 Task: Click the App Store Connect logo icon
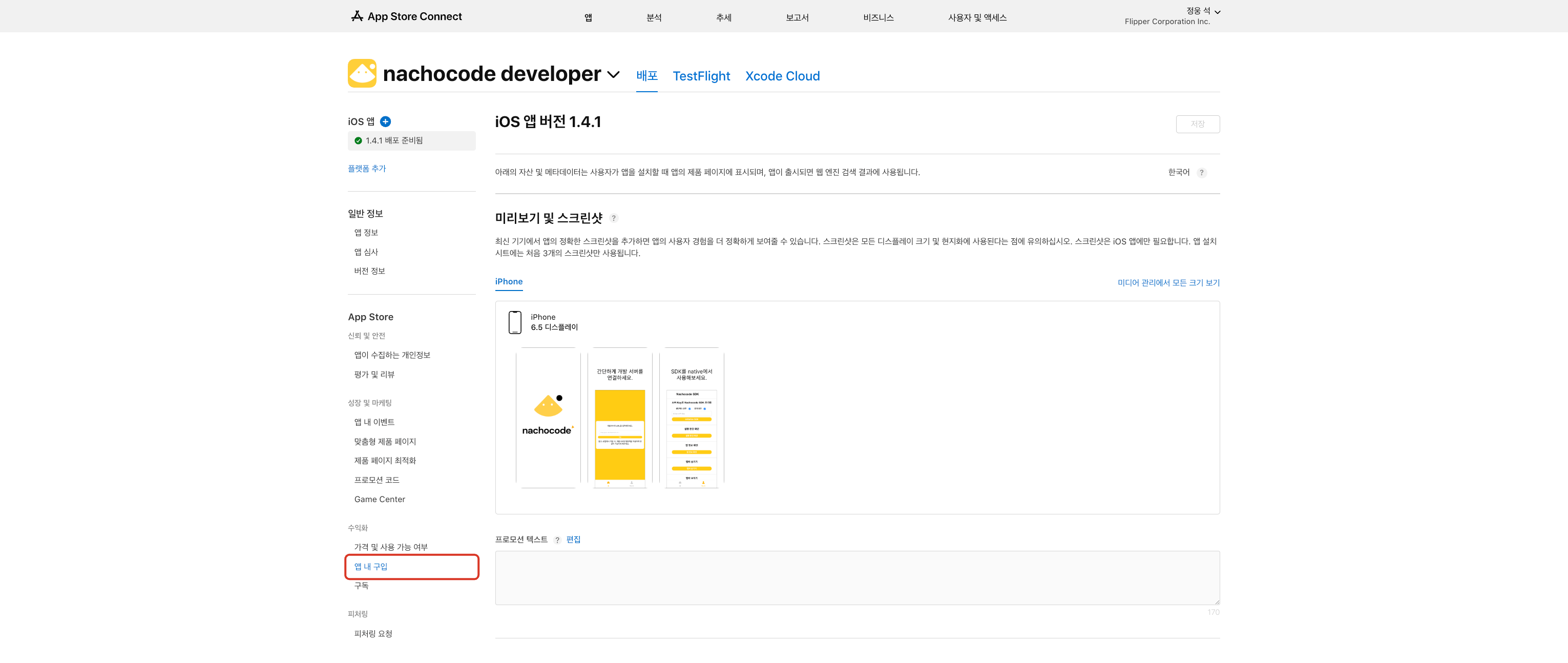[357, 16]
